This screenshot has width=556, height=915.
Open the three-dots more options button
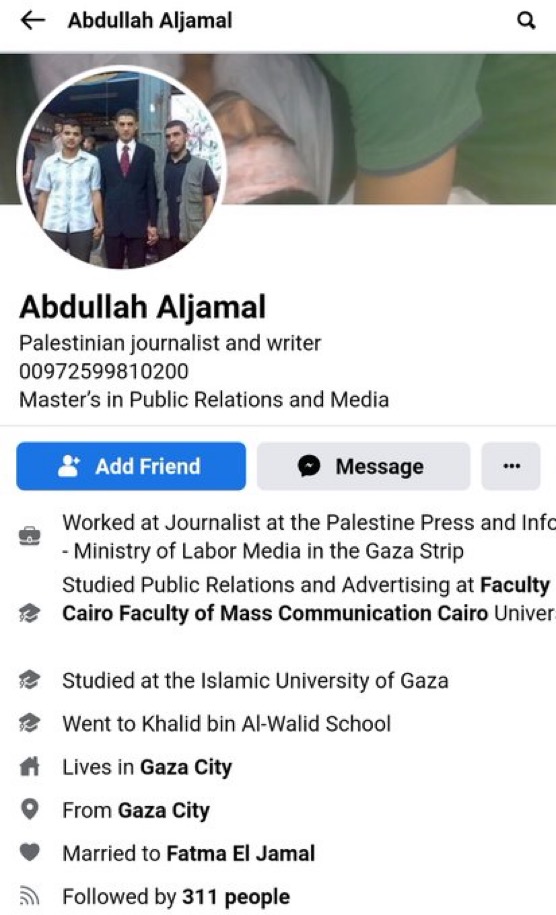coord(511,466)
